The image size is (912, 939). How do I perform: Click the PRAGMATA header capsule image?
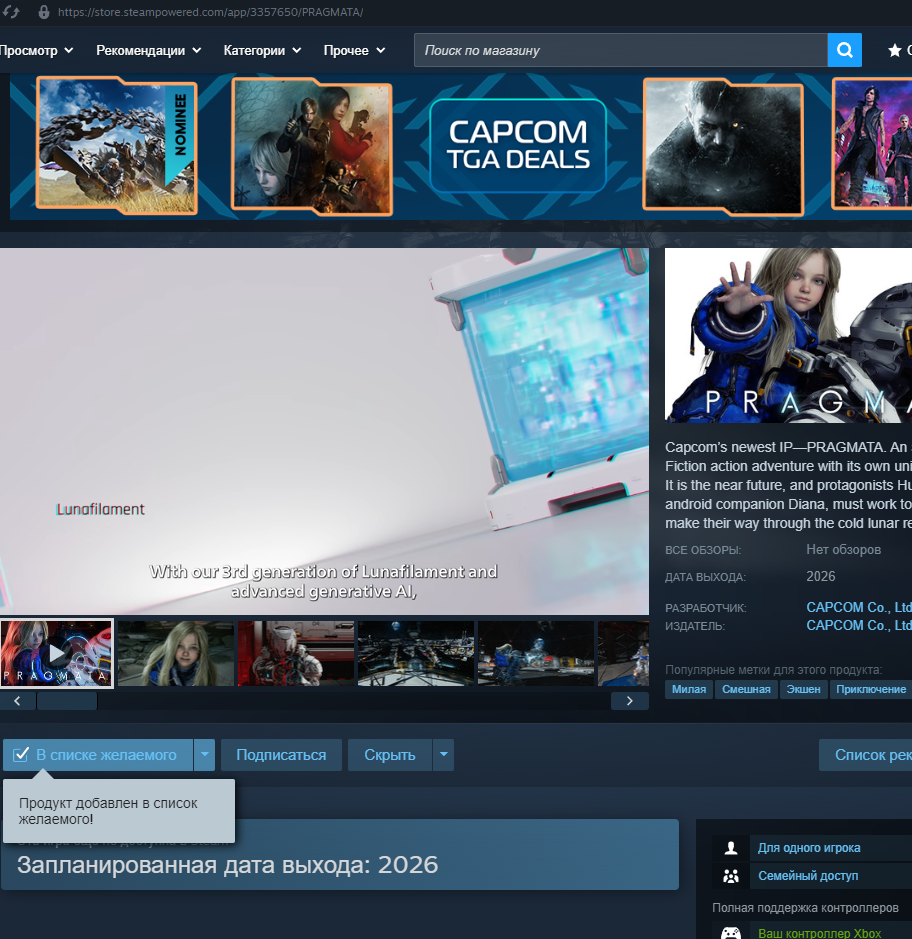click(788, 335)
